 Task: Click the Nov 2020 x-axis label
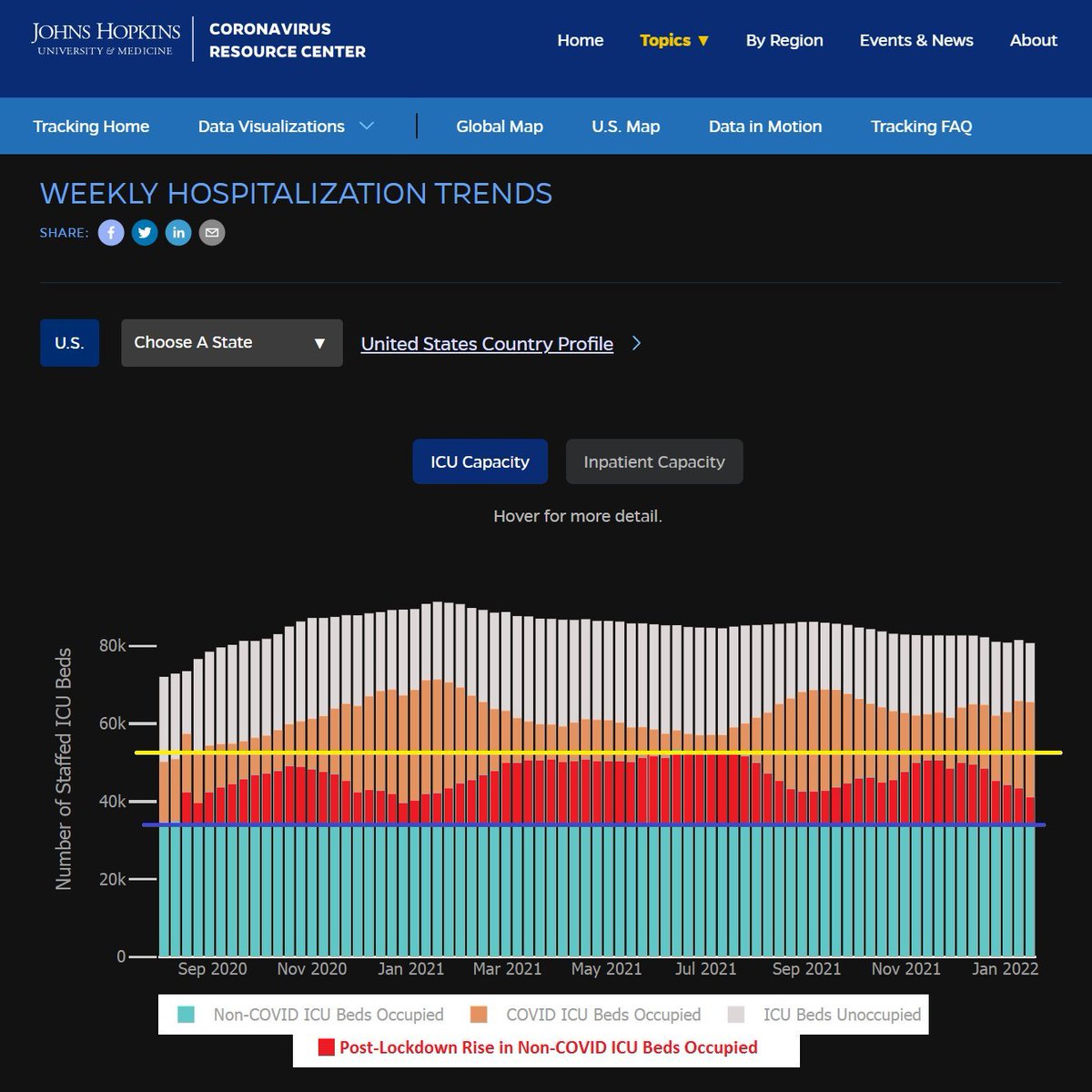tap(312, 969)
